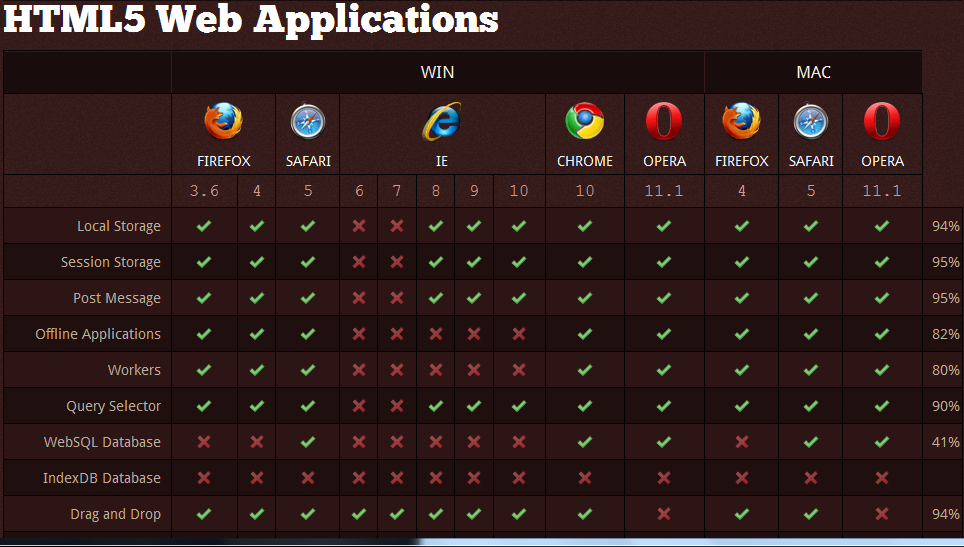Click the Offline Applications row label
The width and height of the screenshot is (964, 547).
(x=98, y=334)
